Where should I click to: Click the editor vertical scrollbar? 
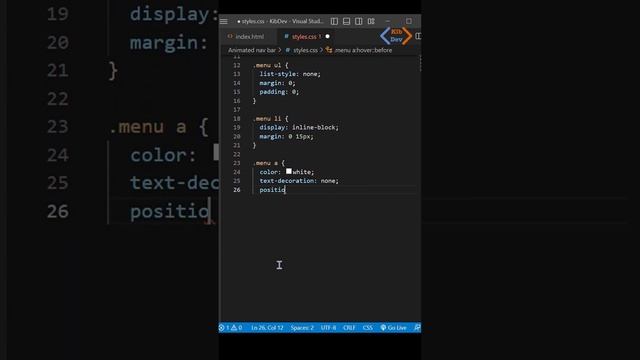[x=419, y=64]
